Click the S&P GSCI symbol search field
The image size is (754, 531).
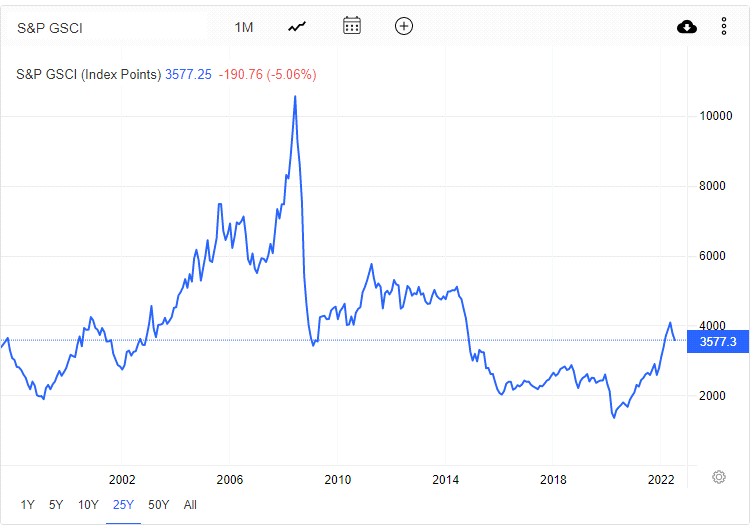click(x=110, y=27)
